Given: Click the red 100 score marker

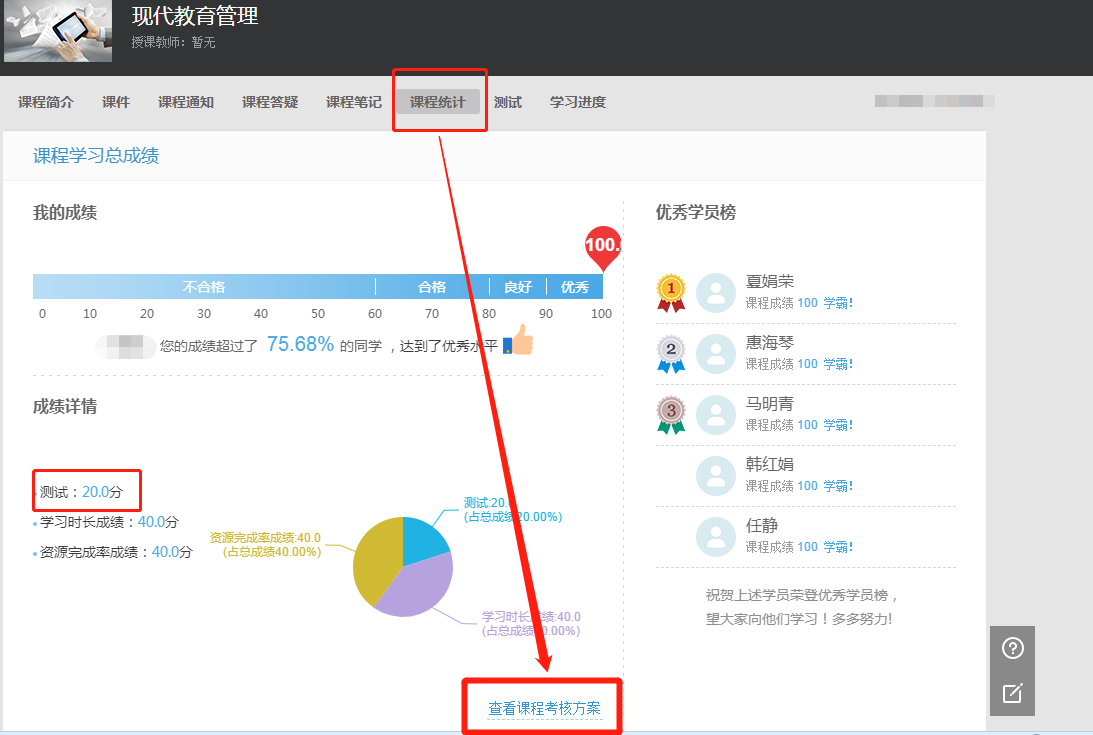Looking at the screenshot, I should (602, 246).
